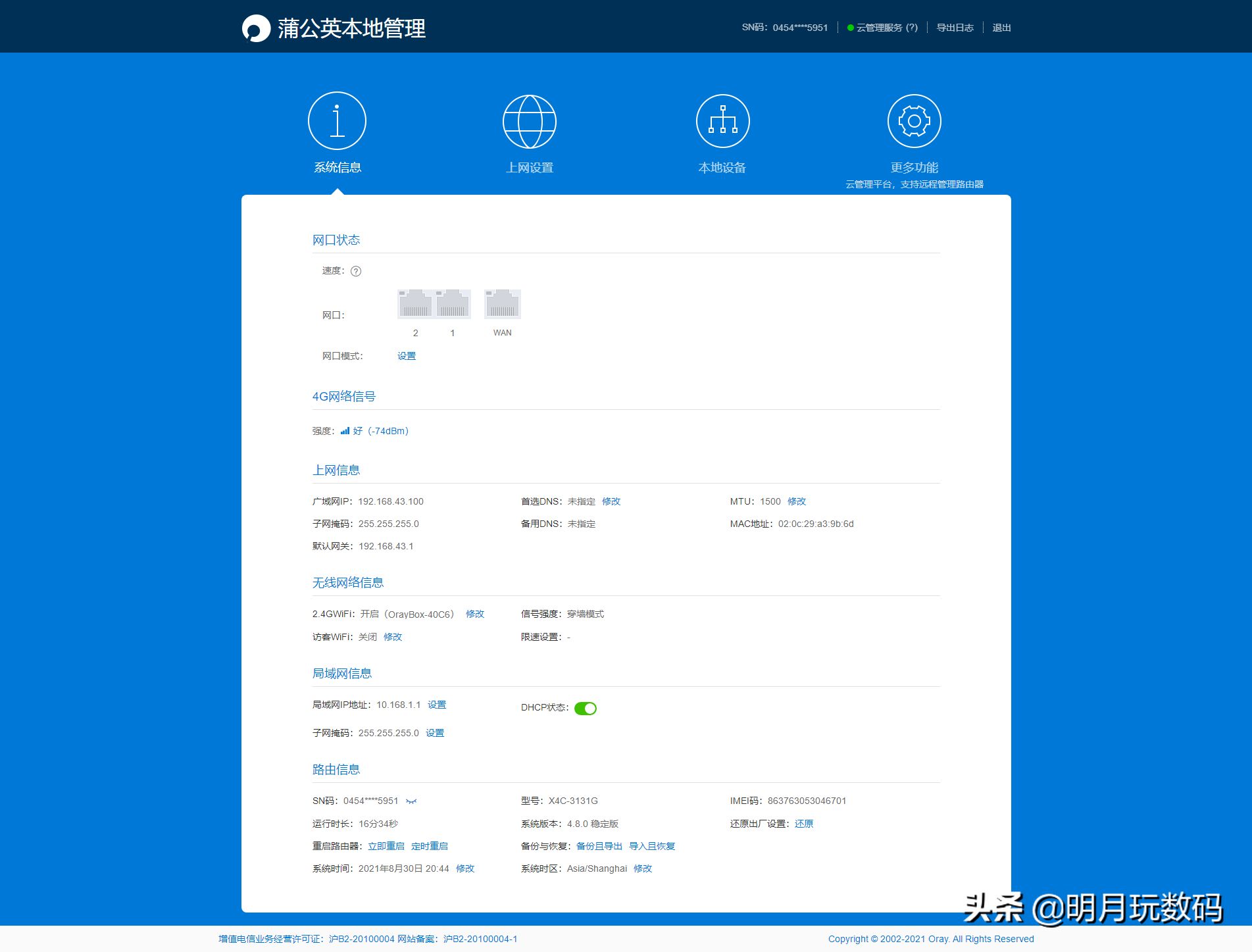Click the WAN port icon

502,304
